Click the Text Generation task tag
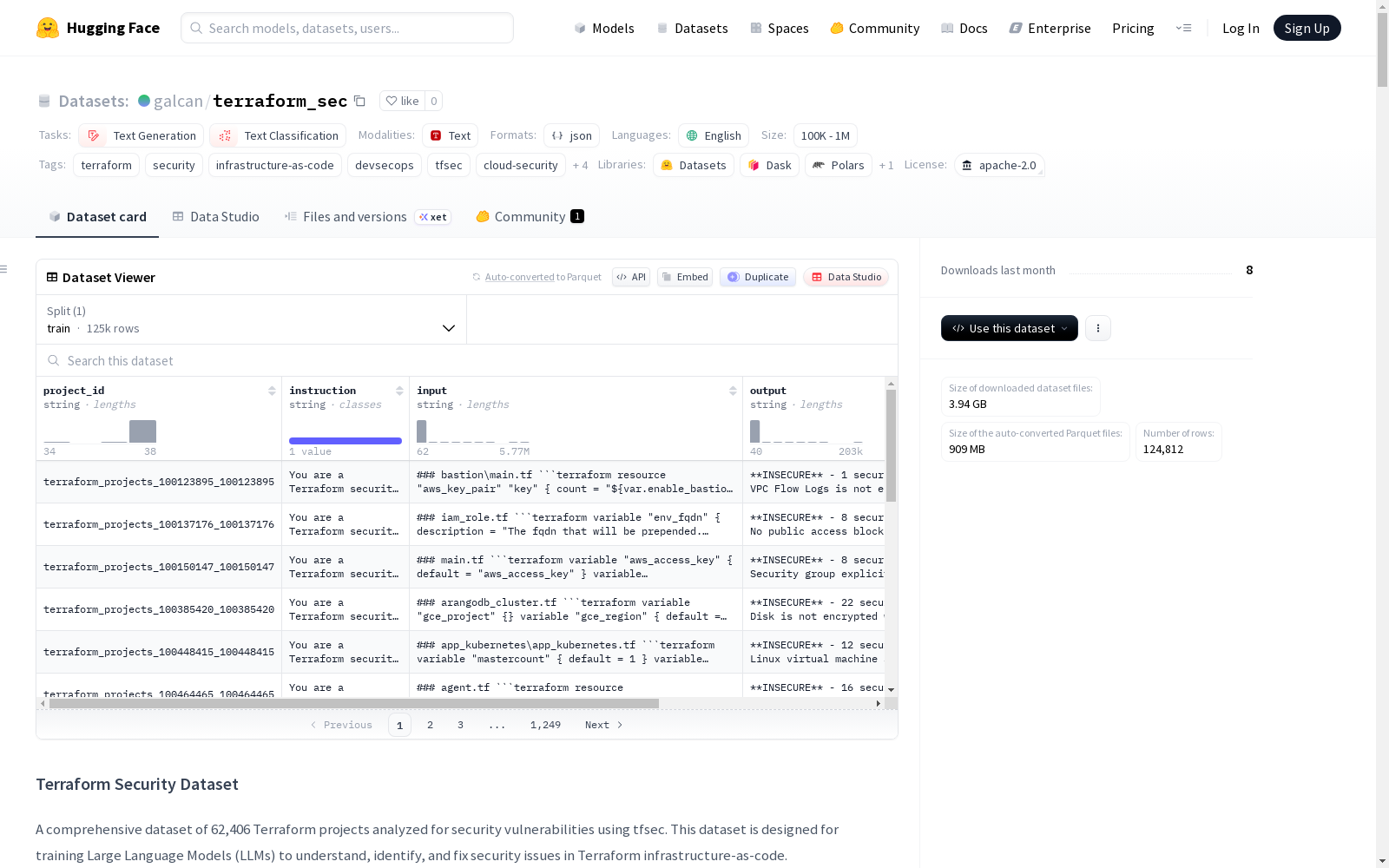The height and width of the screenshot is (868, 1389). click(141, 135)
